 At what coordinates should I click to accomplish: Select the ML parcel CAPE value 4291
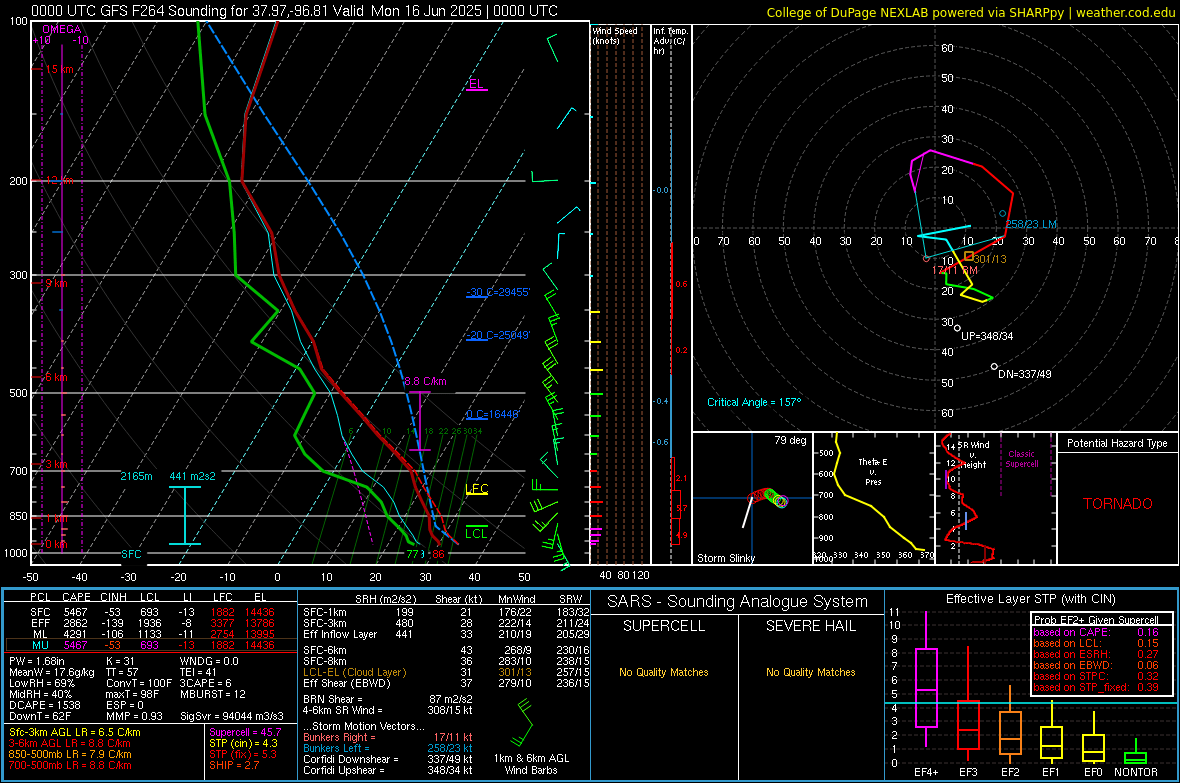[75, 635]
